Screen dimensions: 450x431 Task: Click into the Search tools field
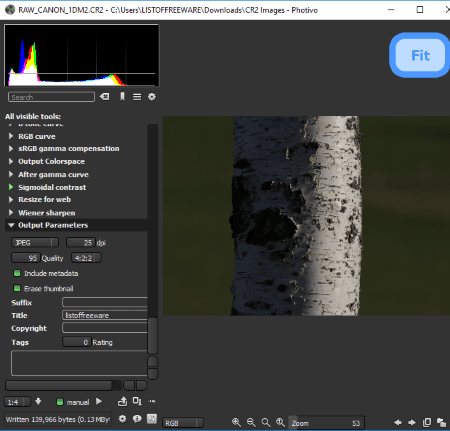tap(51, 97)
